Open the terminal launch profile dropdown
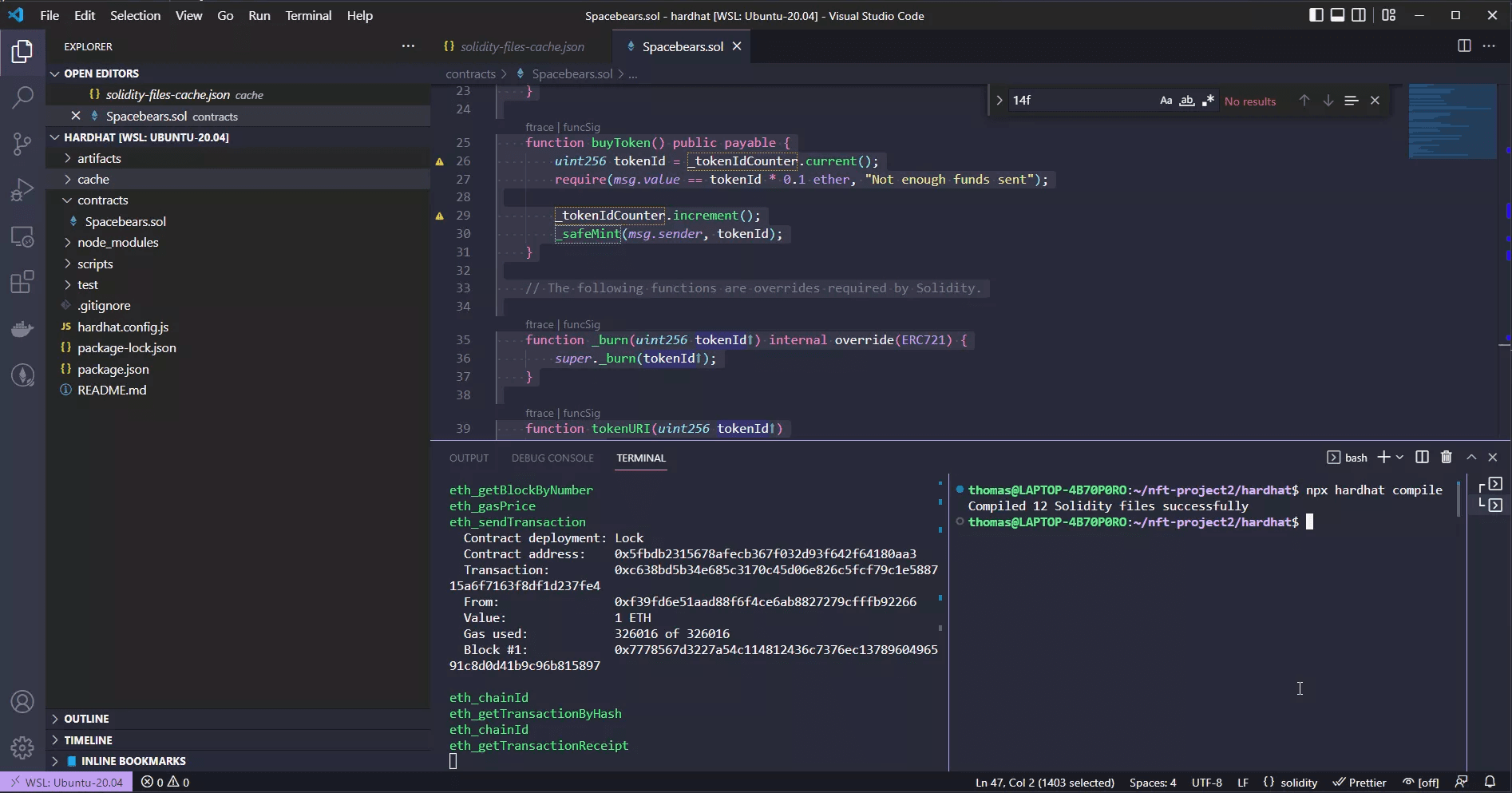Viewport: 1512px width, 793px height. [x=1399, y=457]
